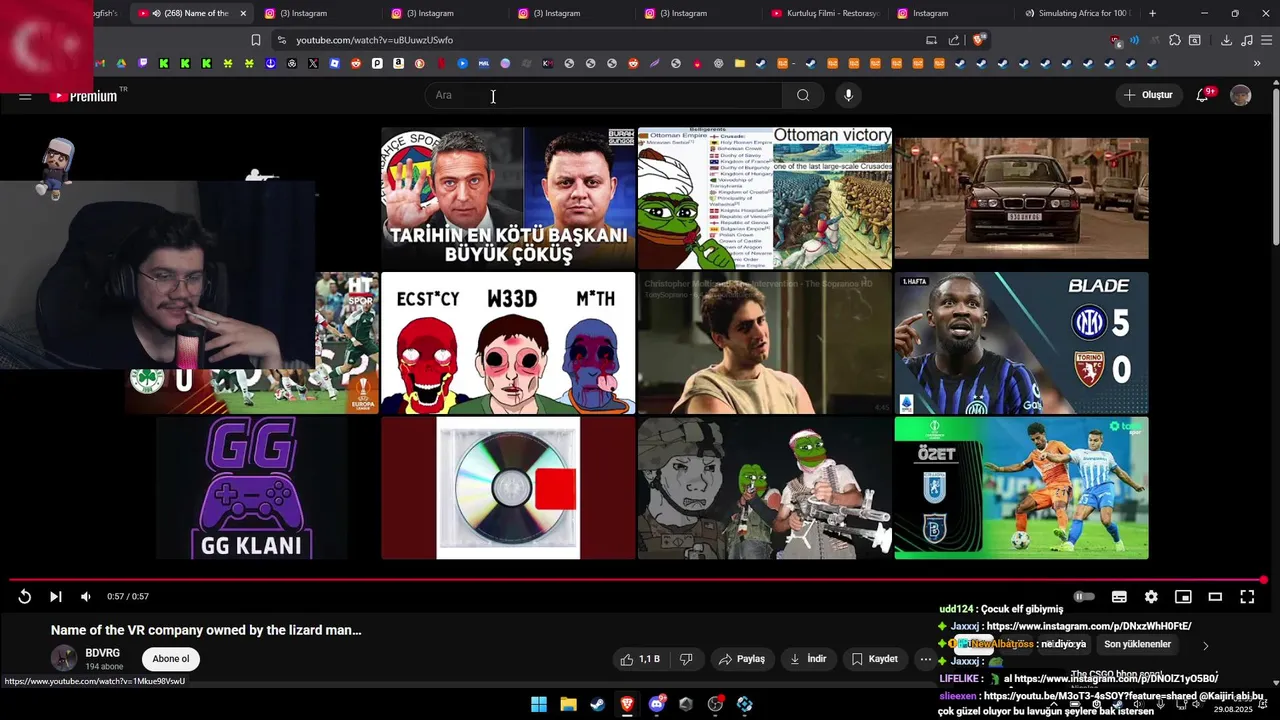Screen dimensions: 1280x720
Task: Download the video with İndir
Action: point(808,659)
